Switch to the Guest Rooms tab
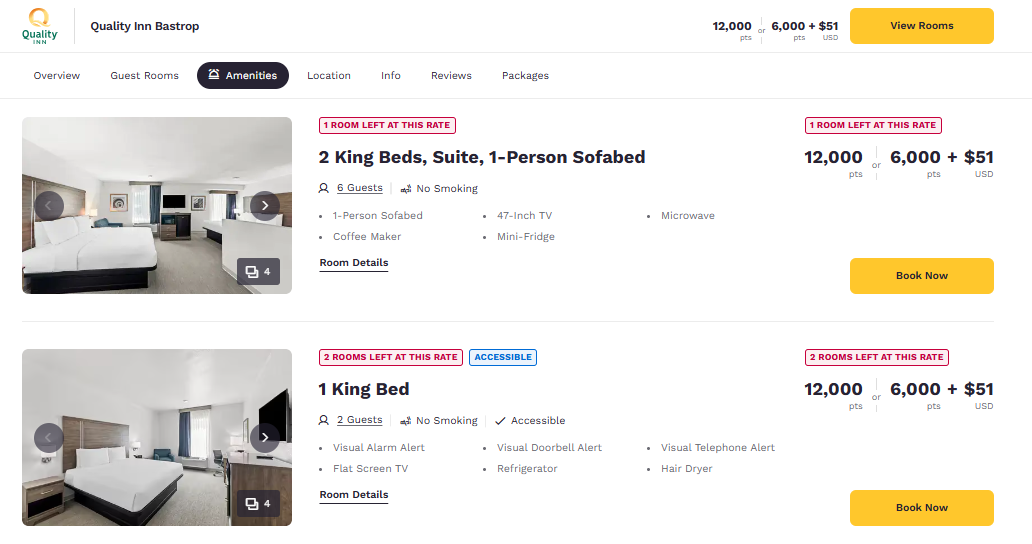 click(145, 76)
